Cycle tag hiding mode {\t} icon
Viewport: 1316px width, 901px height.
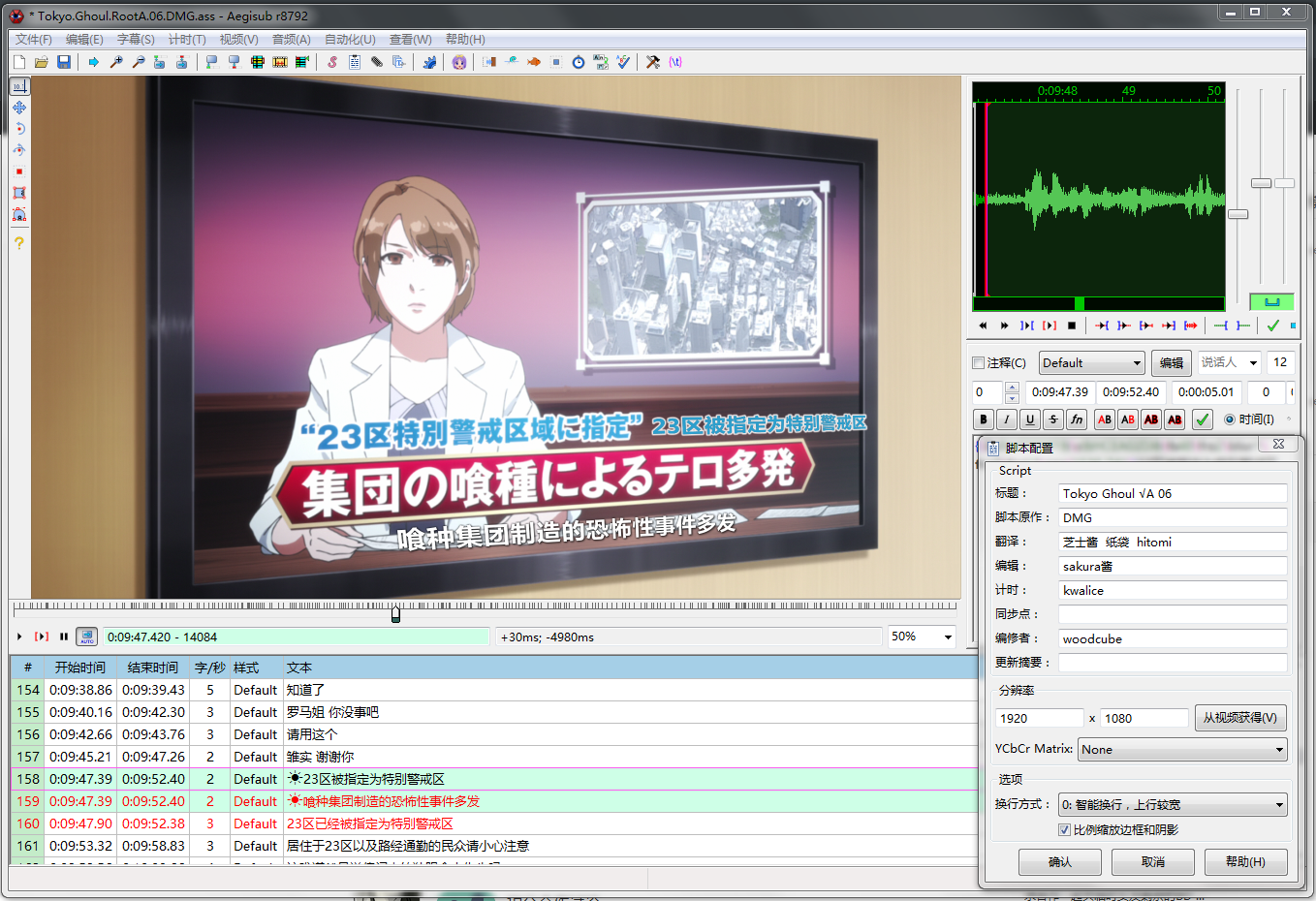[x=675, y=62]
